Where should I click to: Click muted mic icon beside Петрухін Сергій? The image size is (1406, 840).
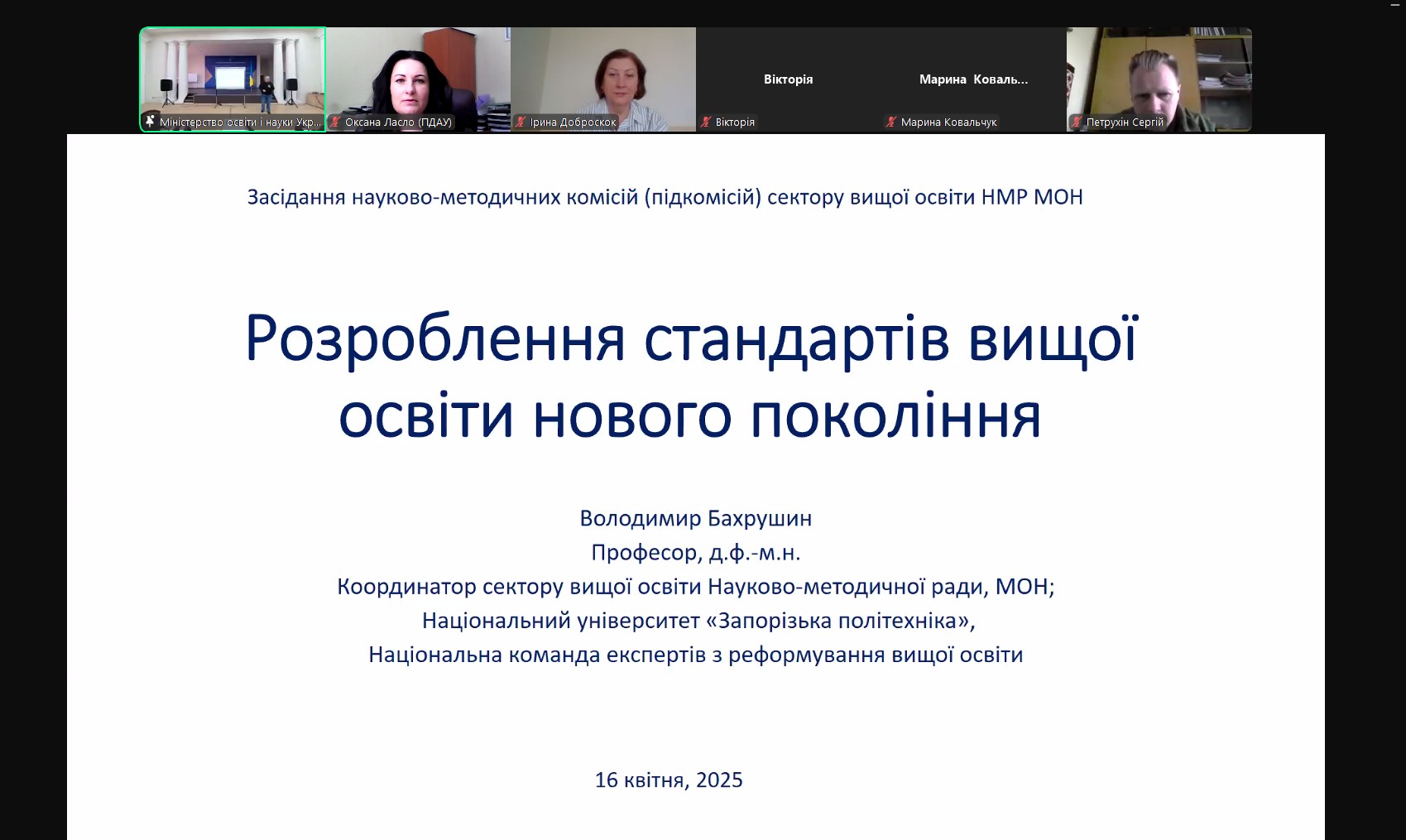[x=1077, y=122]
